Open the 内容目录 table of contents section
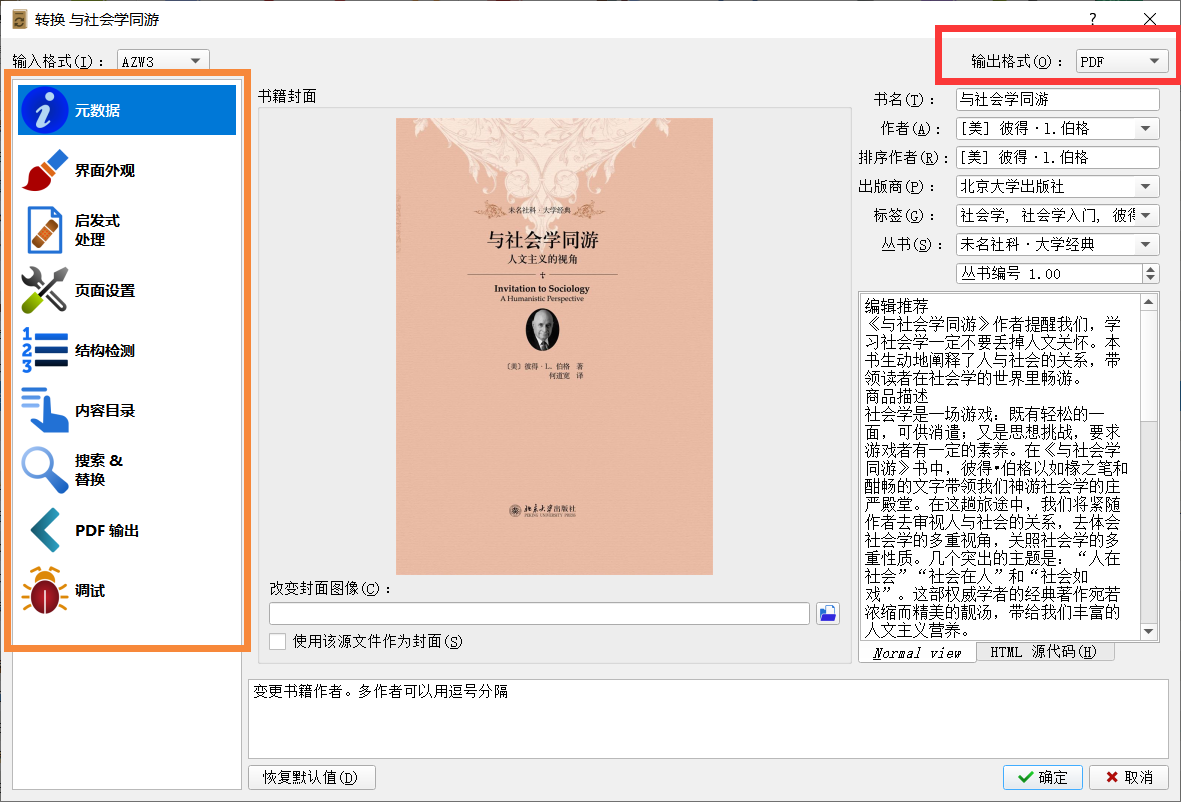 (127, 410)
